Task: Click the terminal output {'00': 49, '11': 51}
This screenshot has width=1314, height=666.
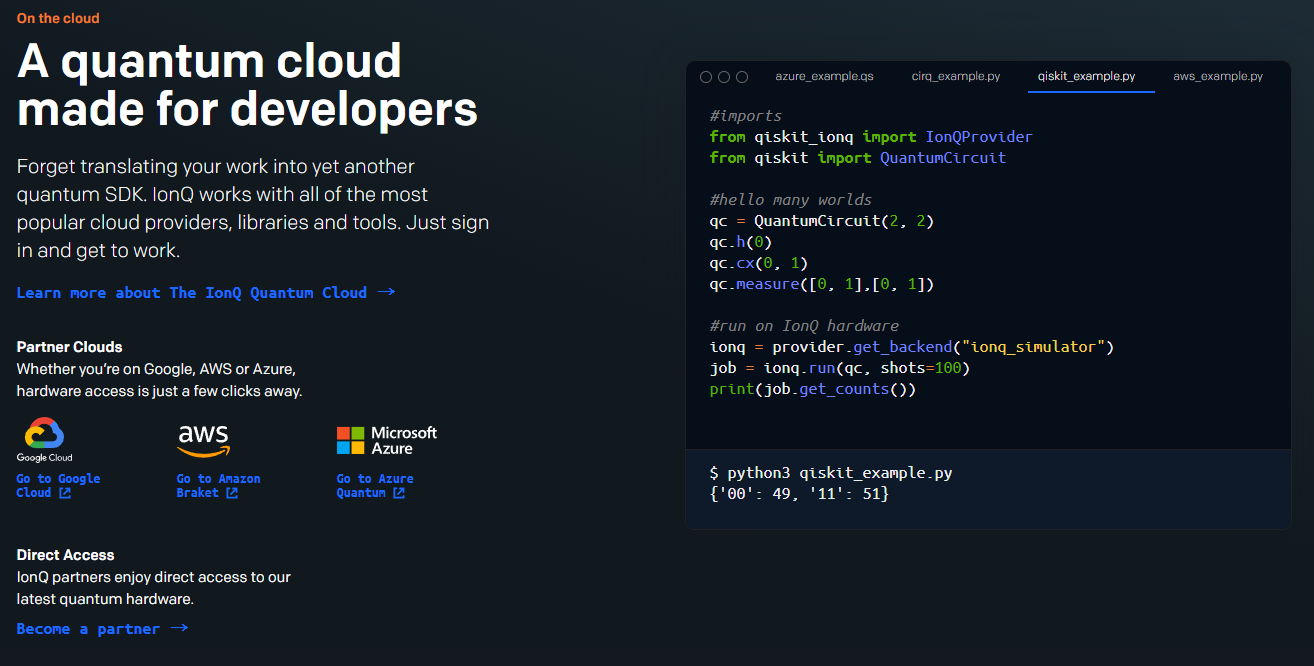Action: pos(799,494)
